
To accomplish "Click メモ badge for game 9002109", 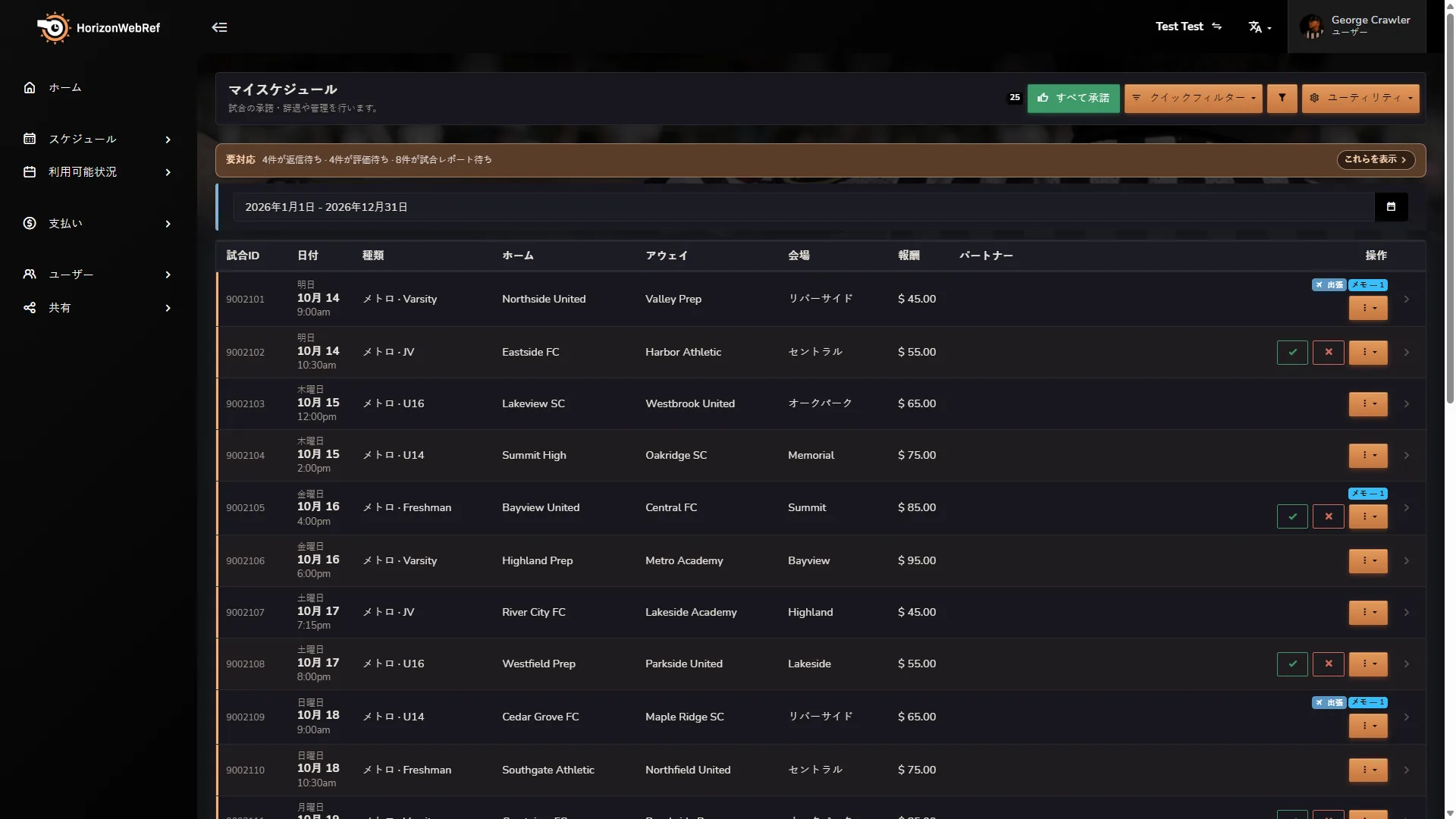I will tap(1368, 703).
